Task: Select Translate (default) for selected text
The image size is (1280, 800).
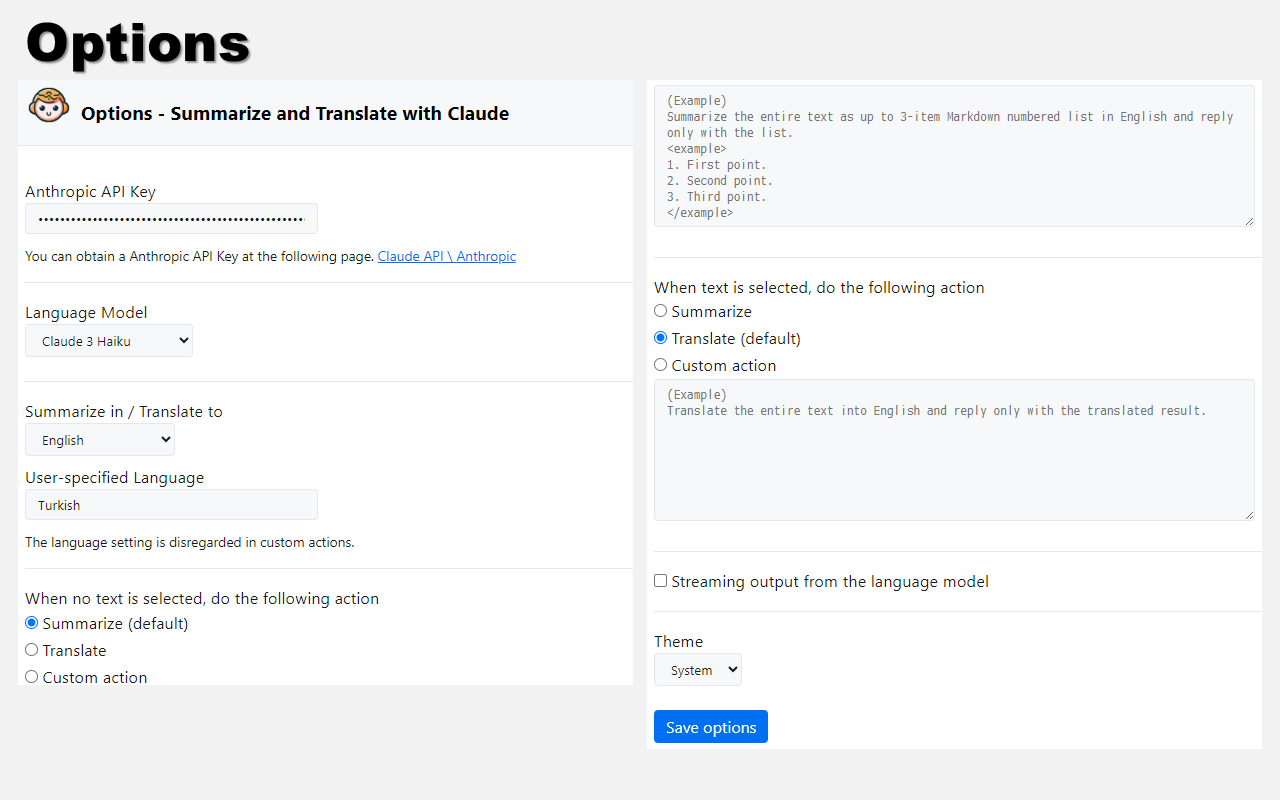Action: 660,338
